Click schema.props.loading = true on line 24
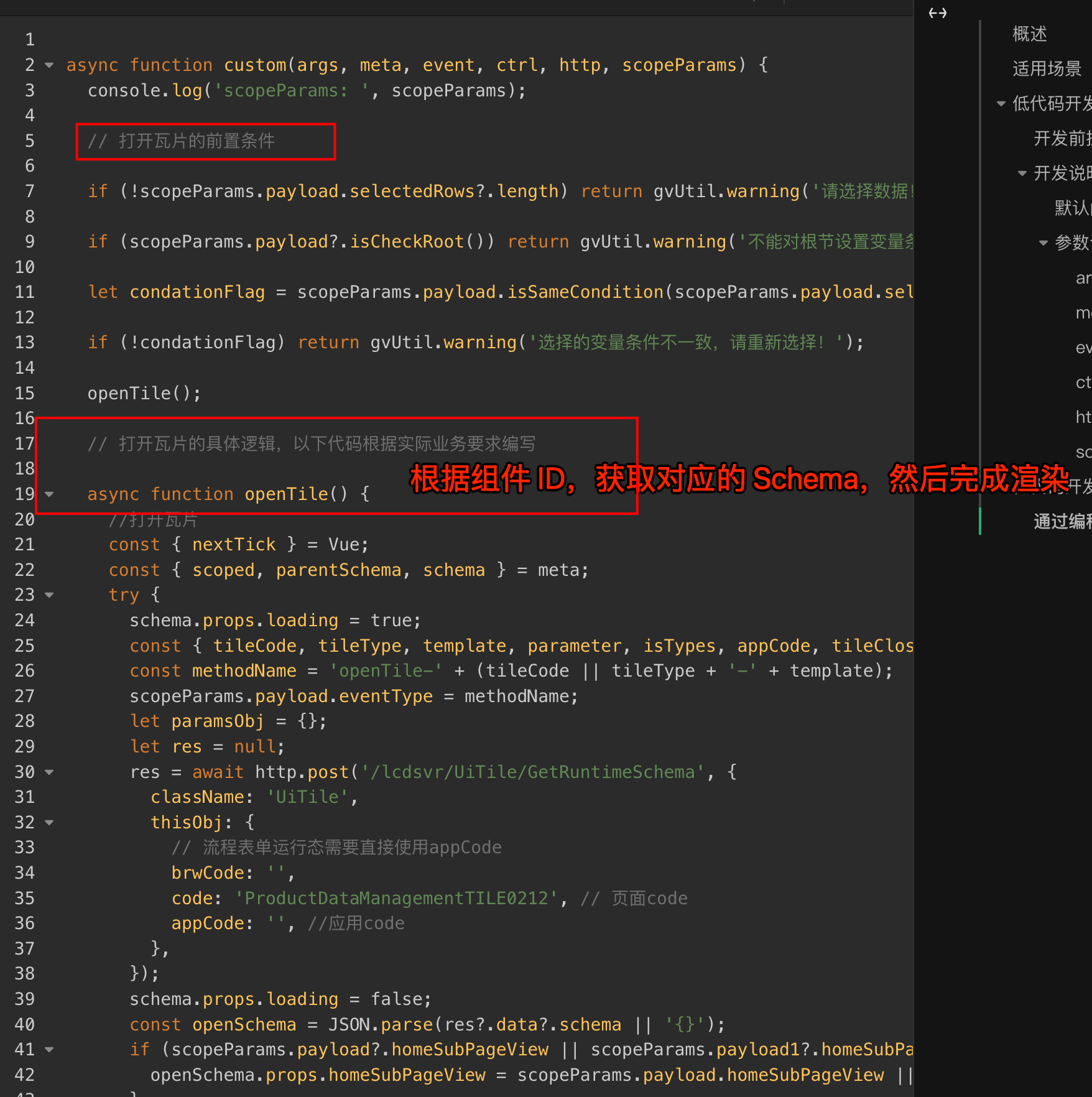The height and width of the screenshot is (1097, 1092). [x=275, y=621]
